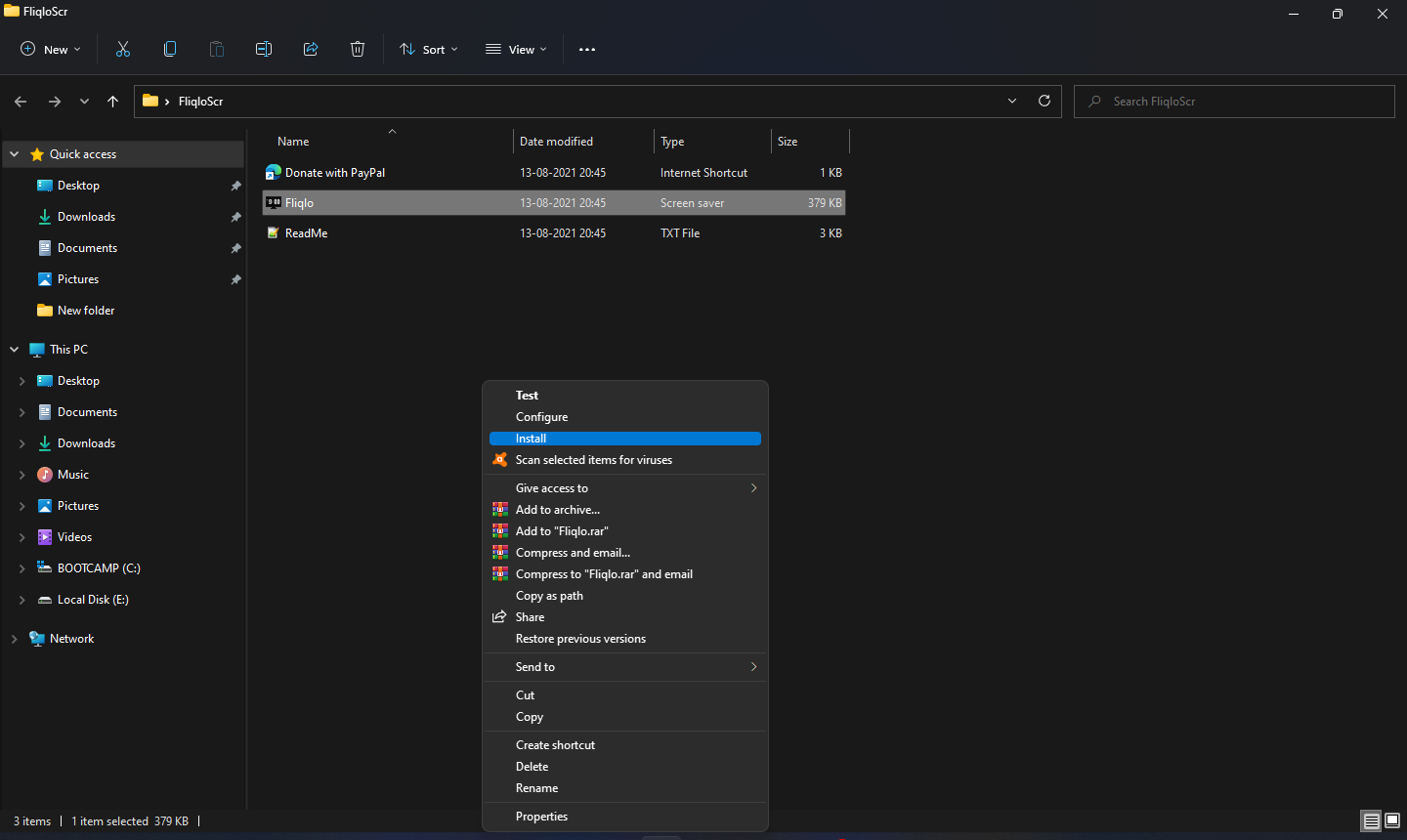Click the Share icon in toolbar

(311, 49)
